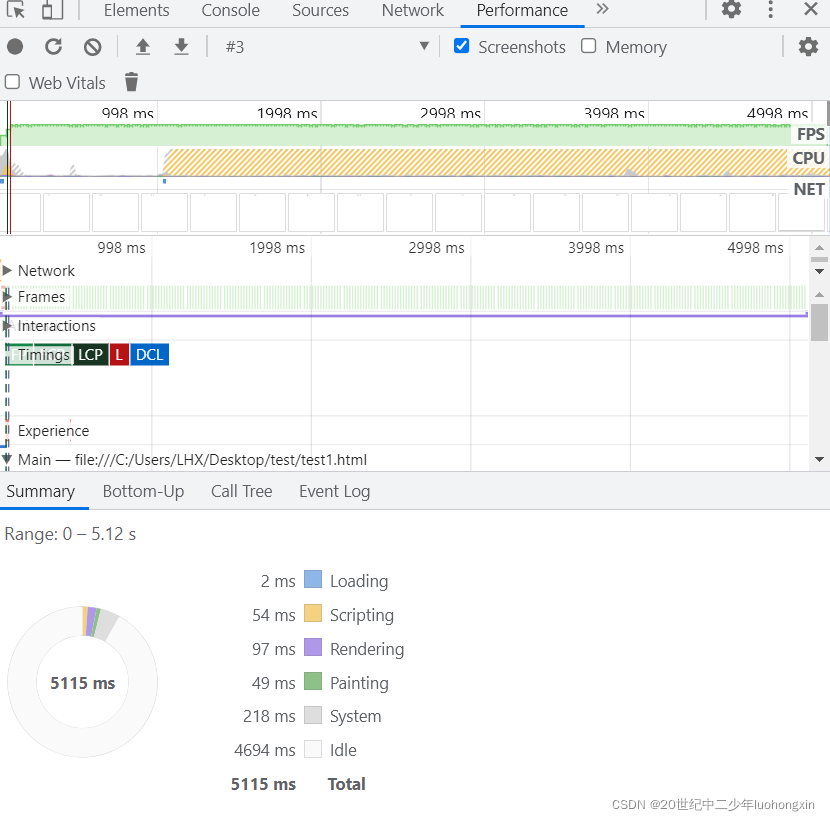Click the inspect element picker icon
The image size is (830, 821).
pos(16,10)
